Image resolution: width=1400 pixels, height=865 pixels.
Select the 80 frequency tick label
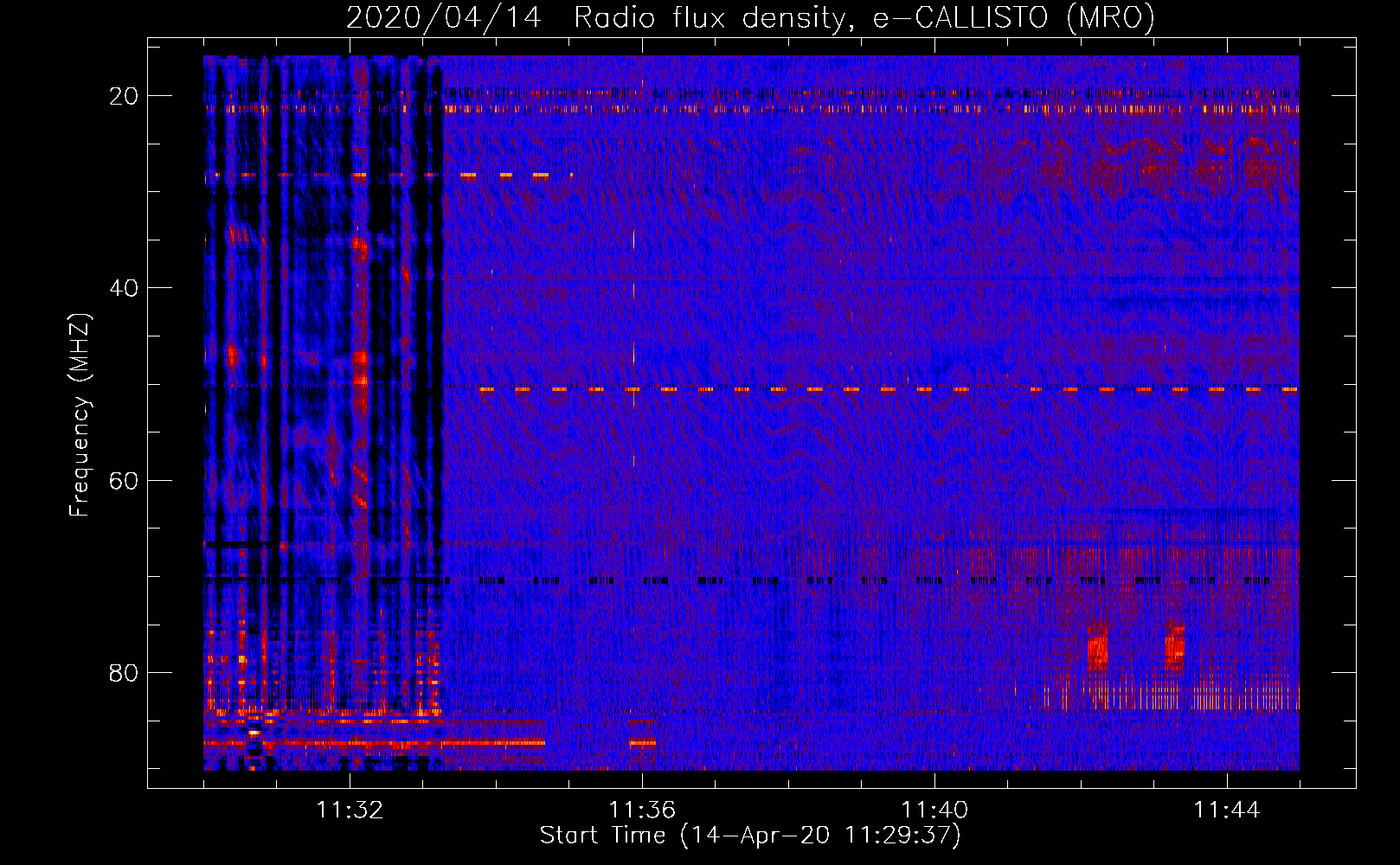click(x=124, y=672)
